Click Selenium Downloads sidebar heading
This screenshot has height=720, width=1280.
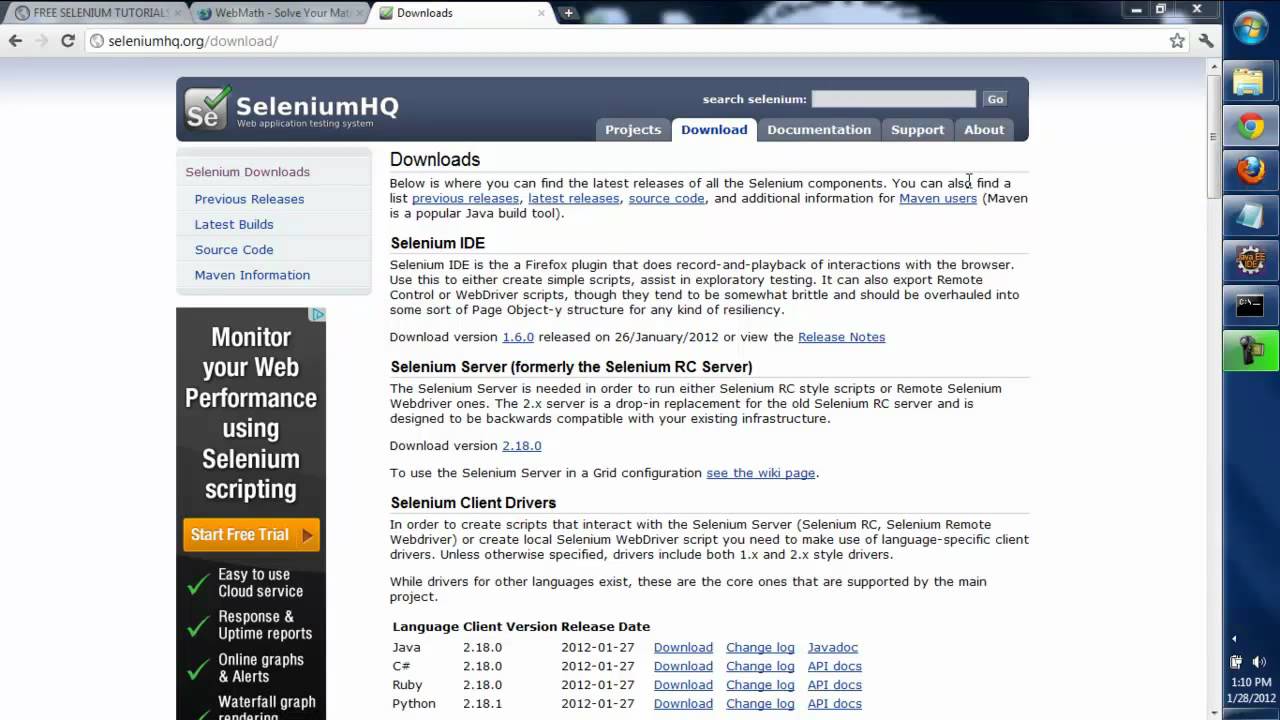click(247, 172)
